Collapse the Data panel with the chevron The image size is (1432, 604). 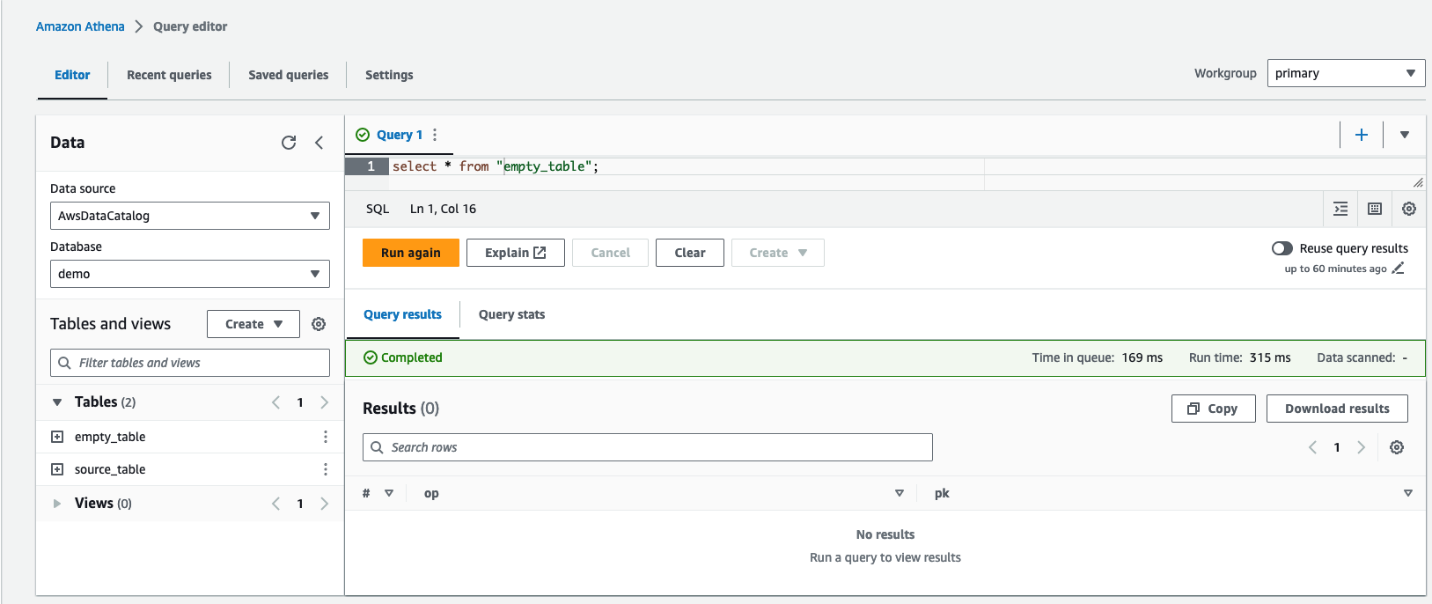pos(319,142)
